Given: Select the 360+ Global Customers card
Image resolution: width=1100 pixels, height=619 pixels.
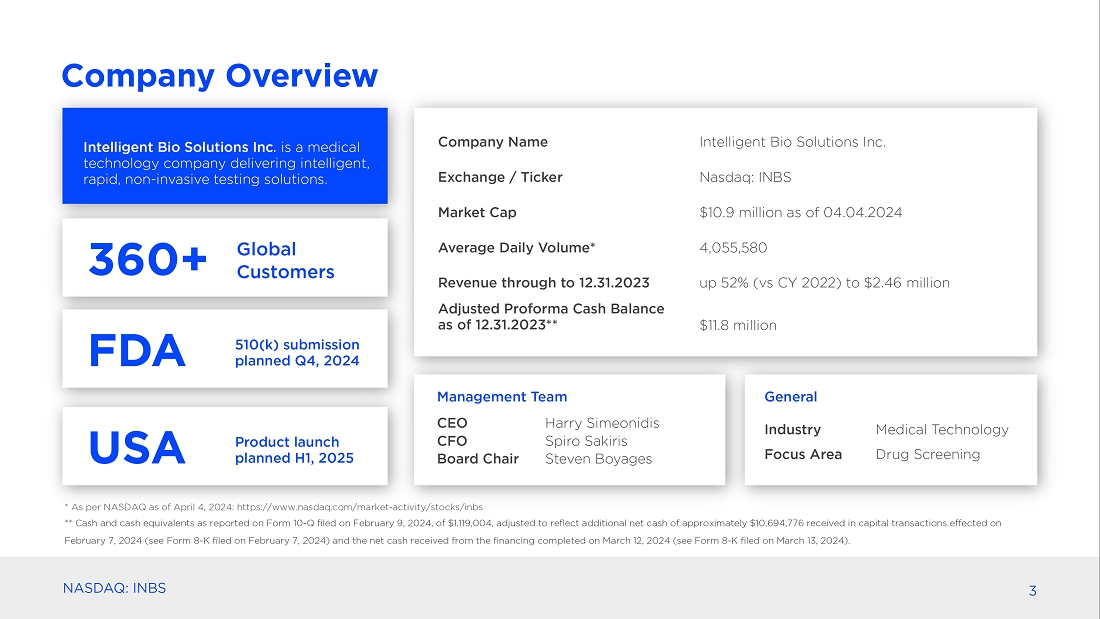Looking at the screenshot, I should pos(224,259).
